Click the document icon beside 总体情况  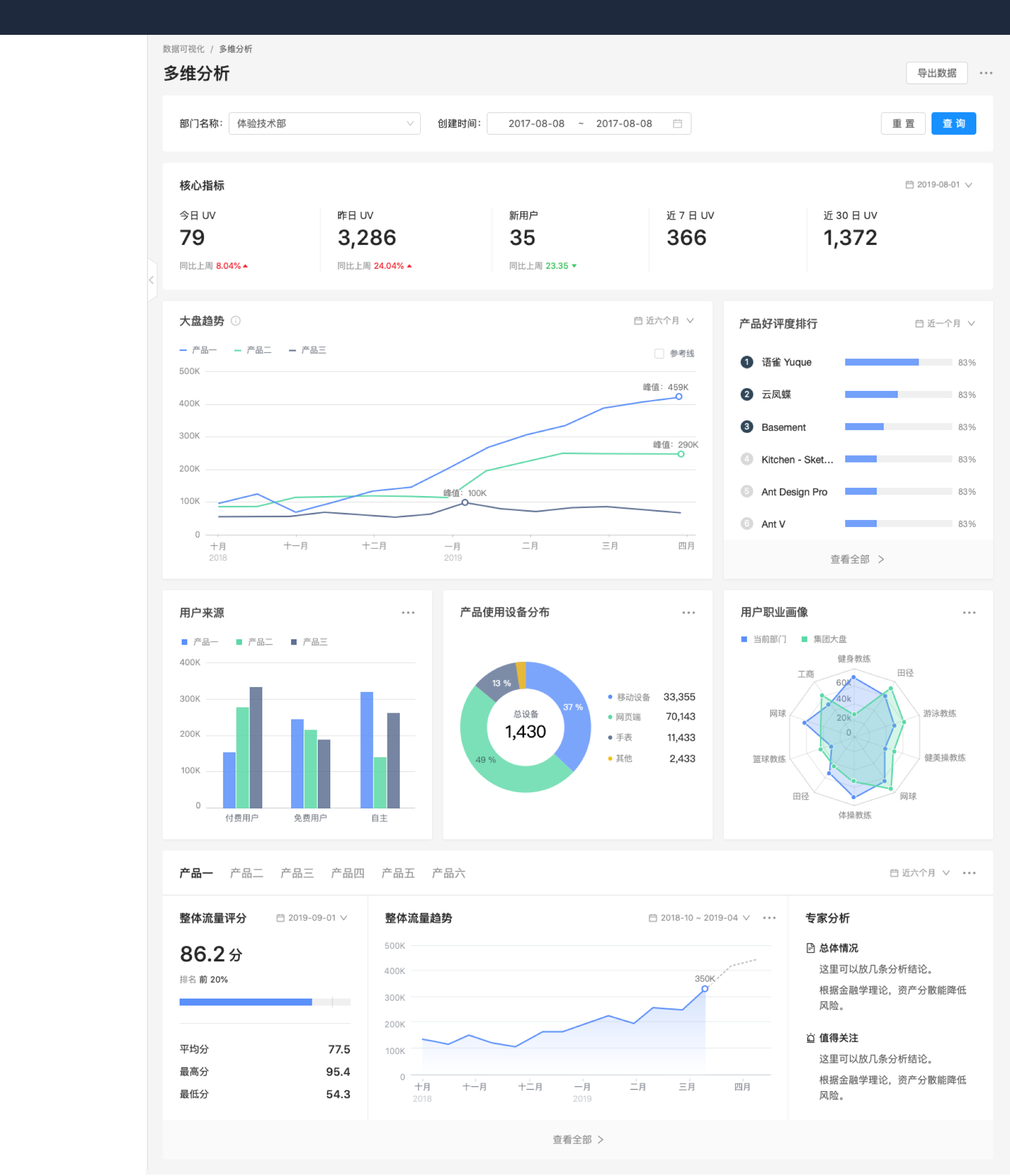coord(810,948)
